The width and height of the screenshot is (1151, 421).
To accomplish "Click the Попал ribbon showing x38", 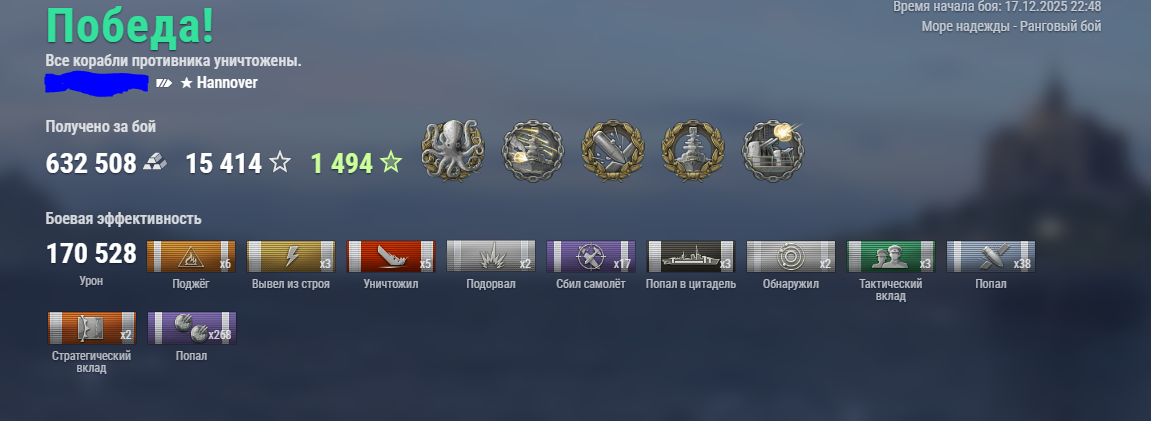I will tap(991, 257).
